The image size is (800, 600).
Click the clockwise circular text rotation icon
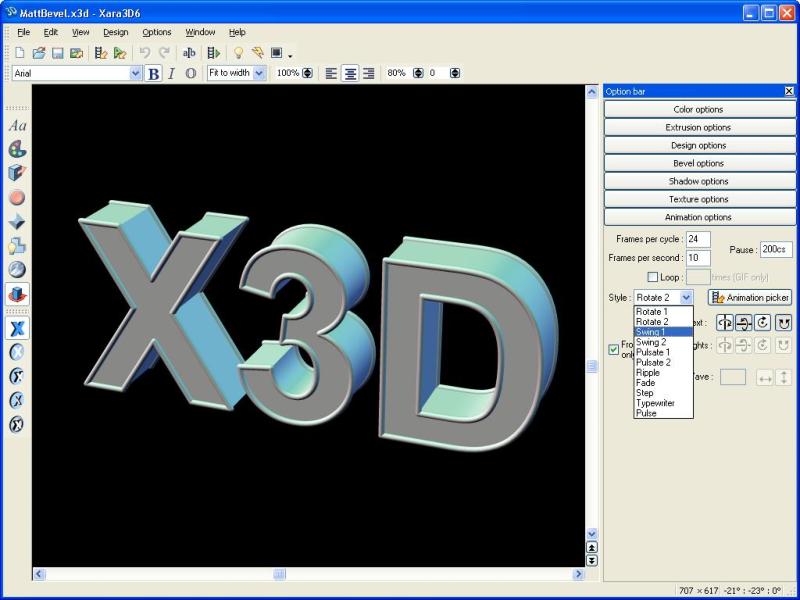click(763, 322)
